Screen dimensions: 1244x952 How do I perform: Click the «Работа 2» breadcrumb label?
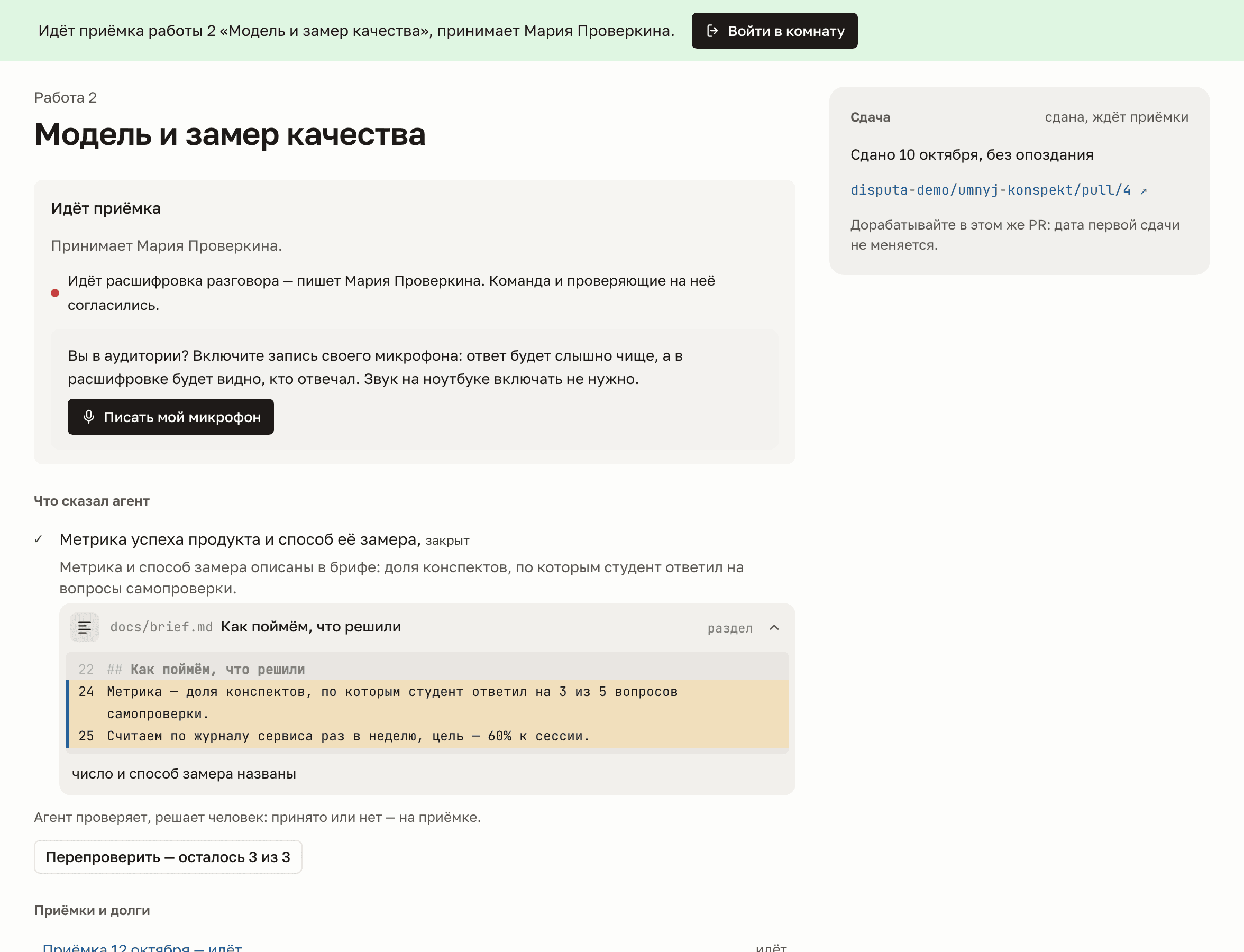click(x=65, y=97)
